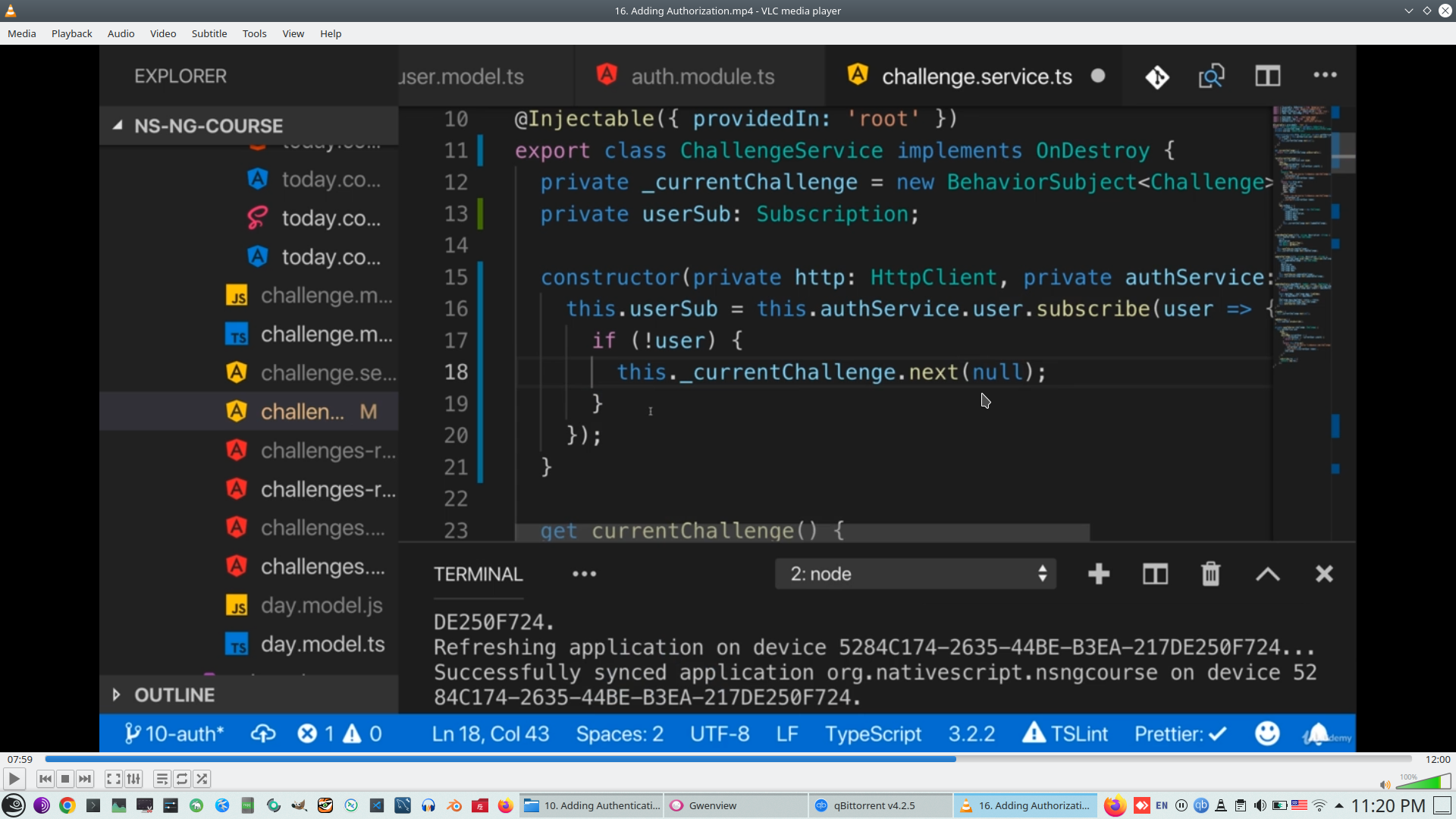Expand the hidden system tray arrow

click(1338, 805)
